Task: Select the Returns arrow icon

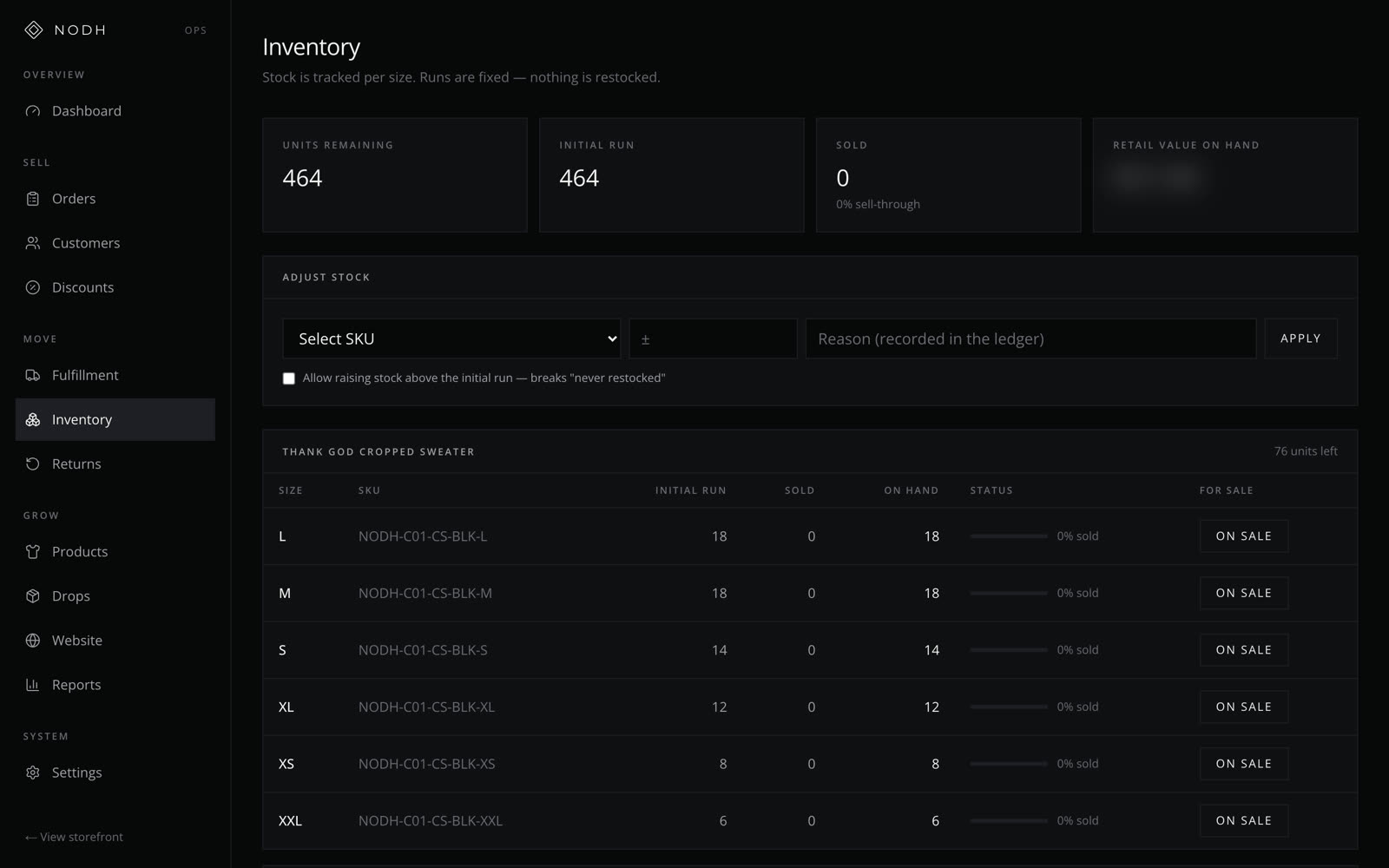Action: click(33, 464)
